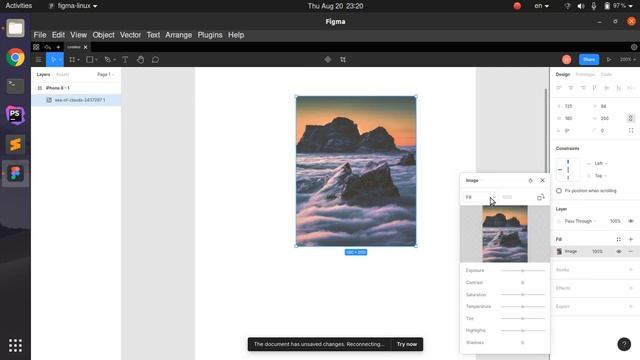Select the Move tool

click(53, 60)
